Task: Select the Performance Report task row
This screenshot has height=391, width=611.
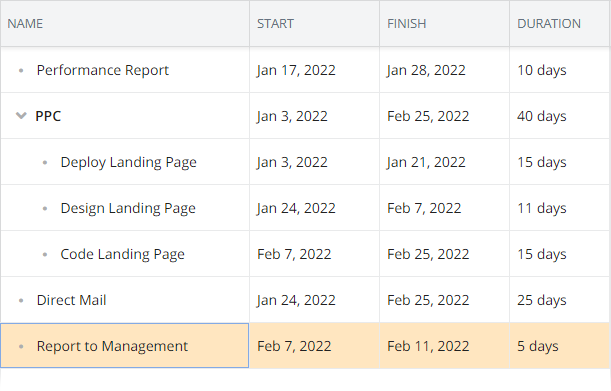Action: click(x=306, y=70)
